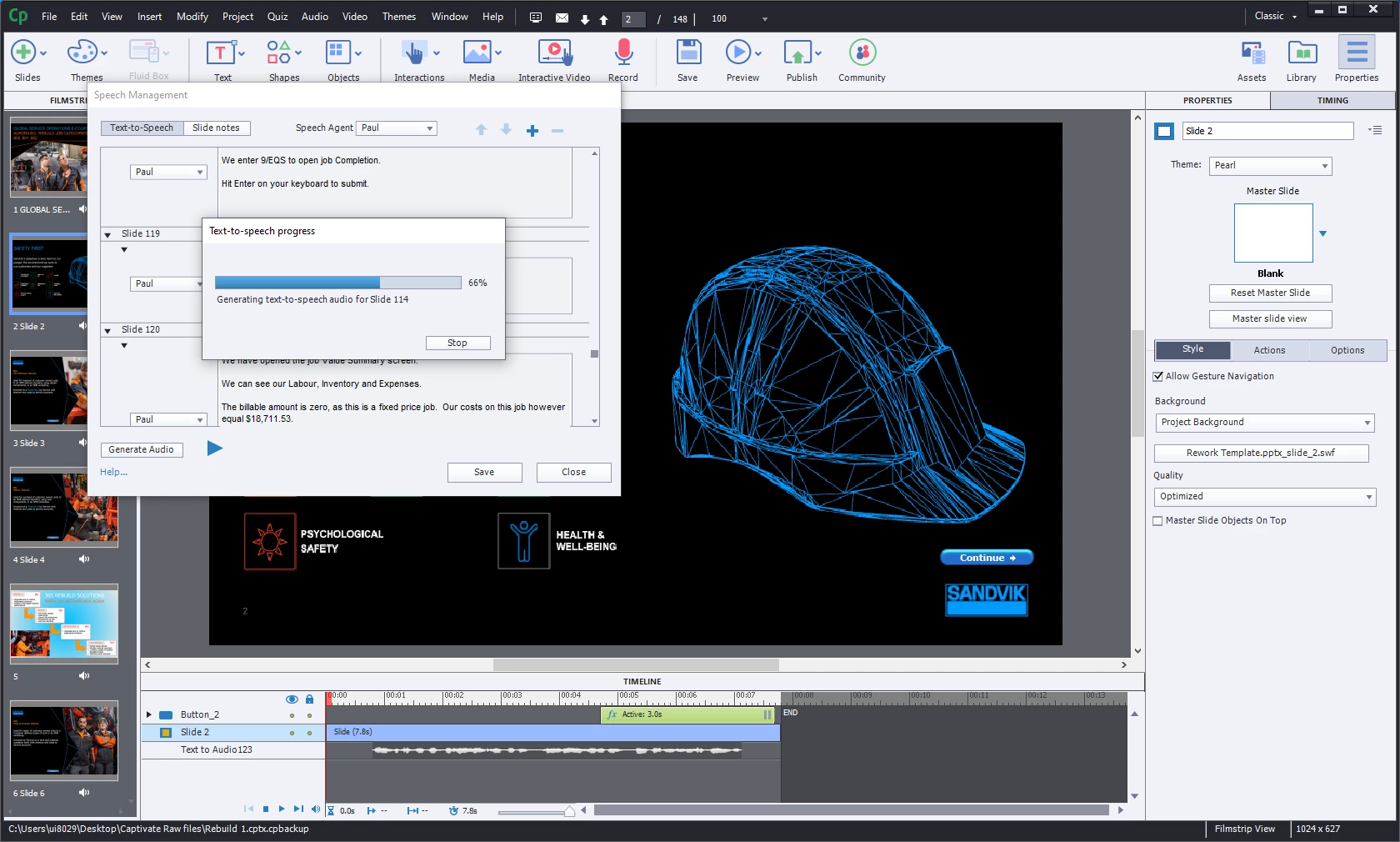Open the Library panel icon

pos(1301,54)
